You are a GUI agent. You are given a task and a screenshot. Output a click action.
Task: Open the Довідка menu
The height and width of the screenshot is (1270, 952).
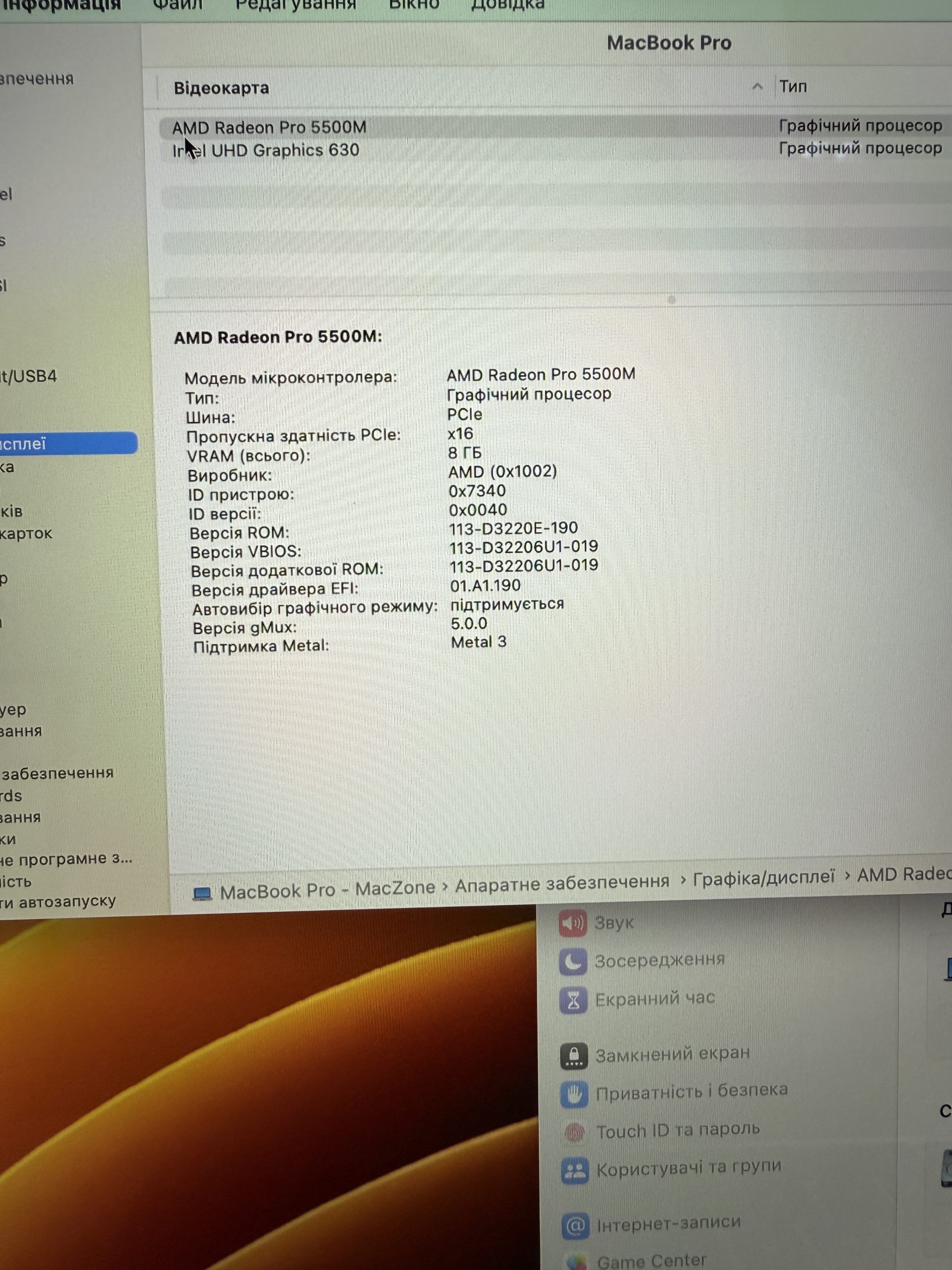pos(507,4)
